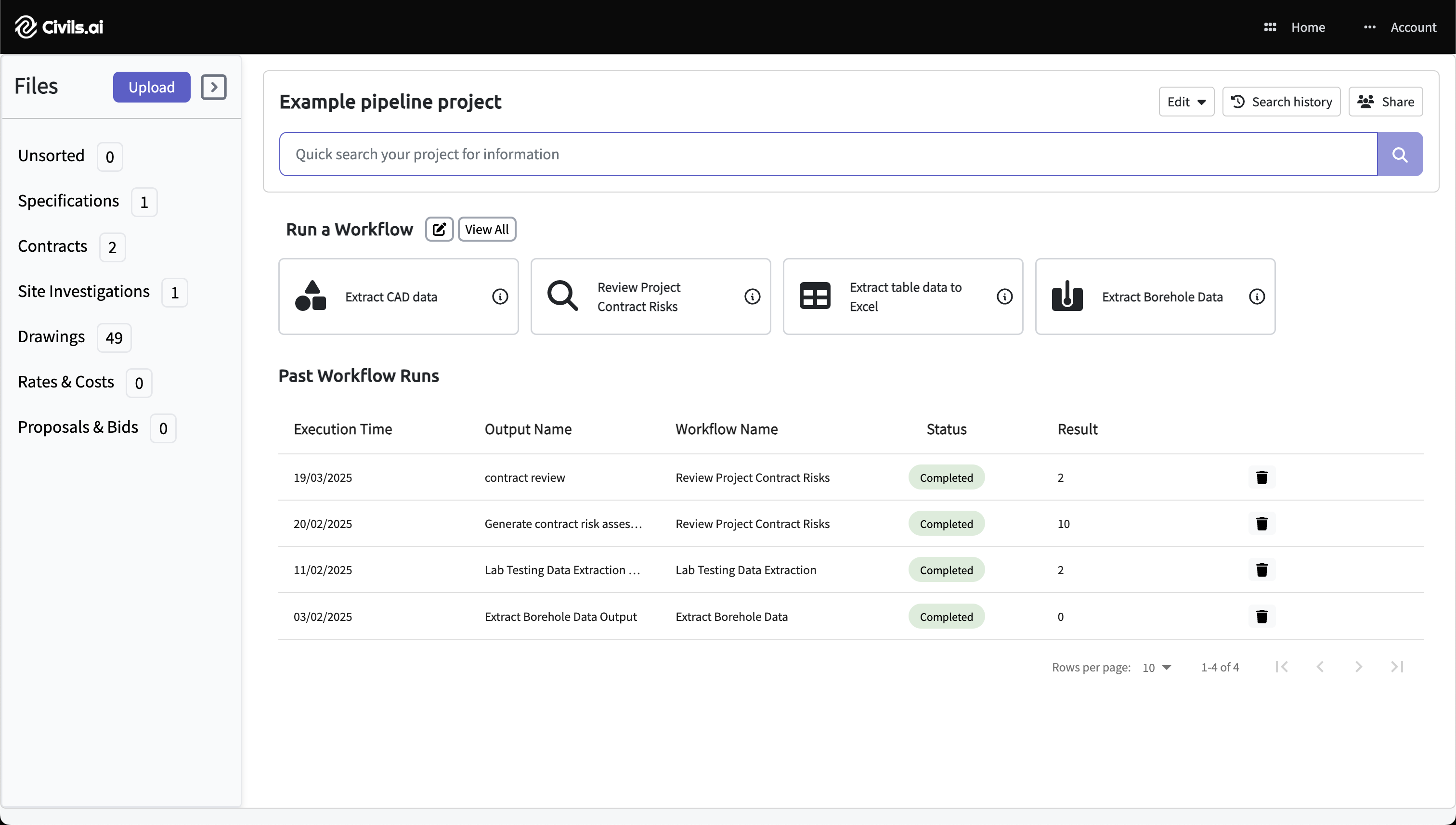Click the Civils.ai logo
1456x825 pixels.
pyautogui.click(x=59, y=26)
